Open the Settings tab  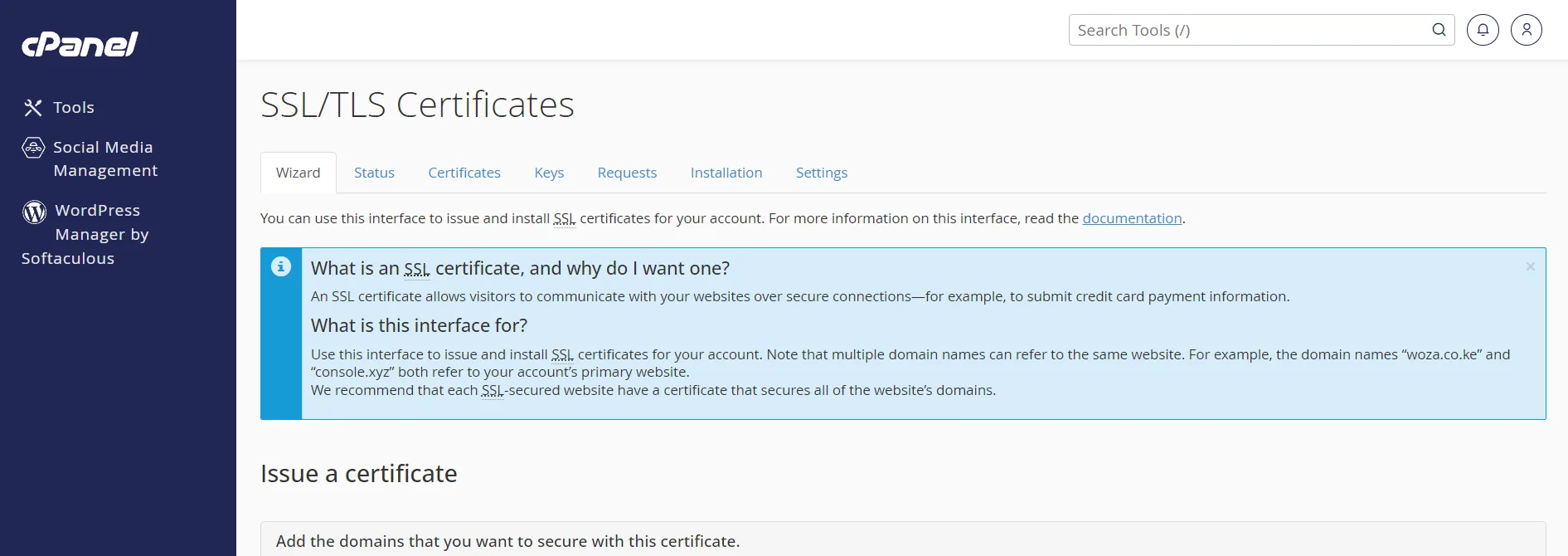click(x=822, y=173)
